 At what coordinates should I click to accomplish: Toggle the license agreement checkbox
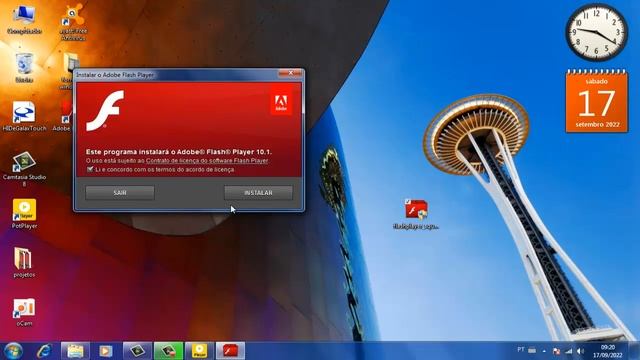click(90, 169)
